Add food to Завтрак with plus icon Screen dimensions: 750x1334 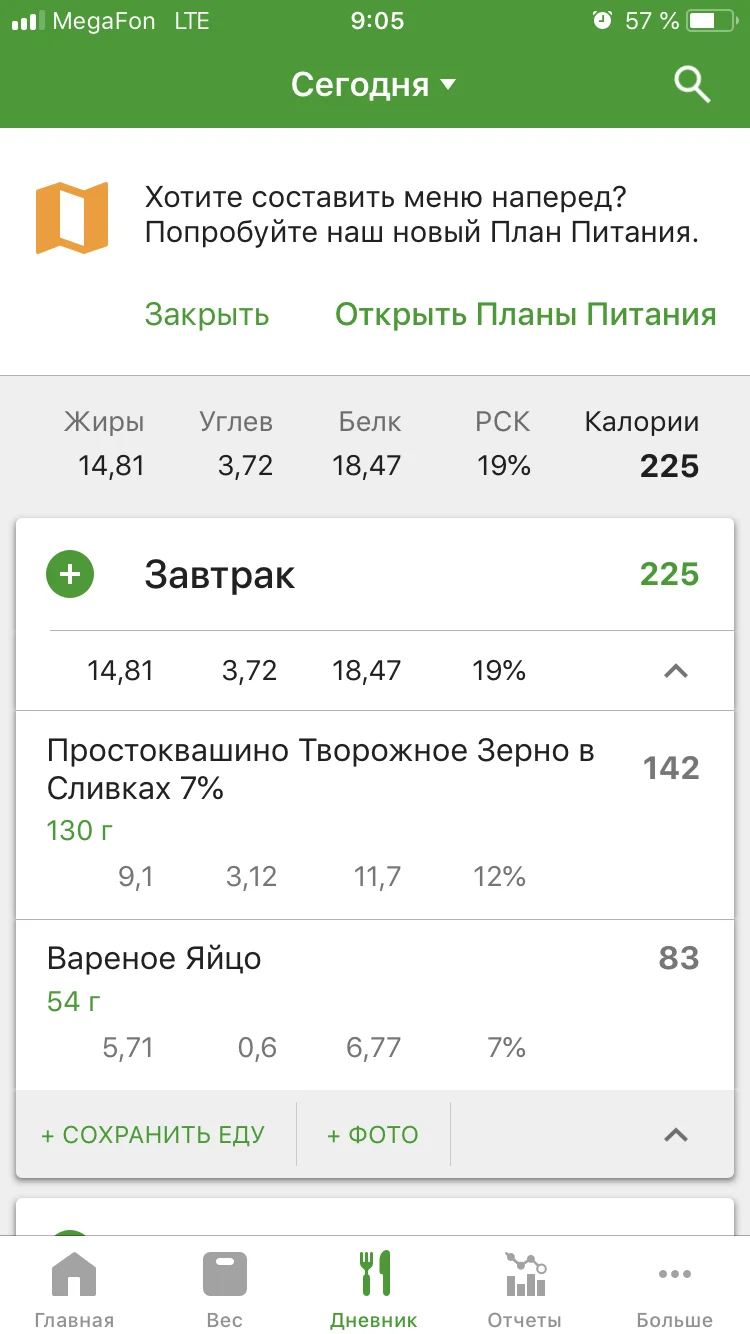pyautogui.click(x=70, y=575)
